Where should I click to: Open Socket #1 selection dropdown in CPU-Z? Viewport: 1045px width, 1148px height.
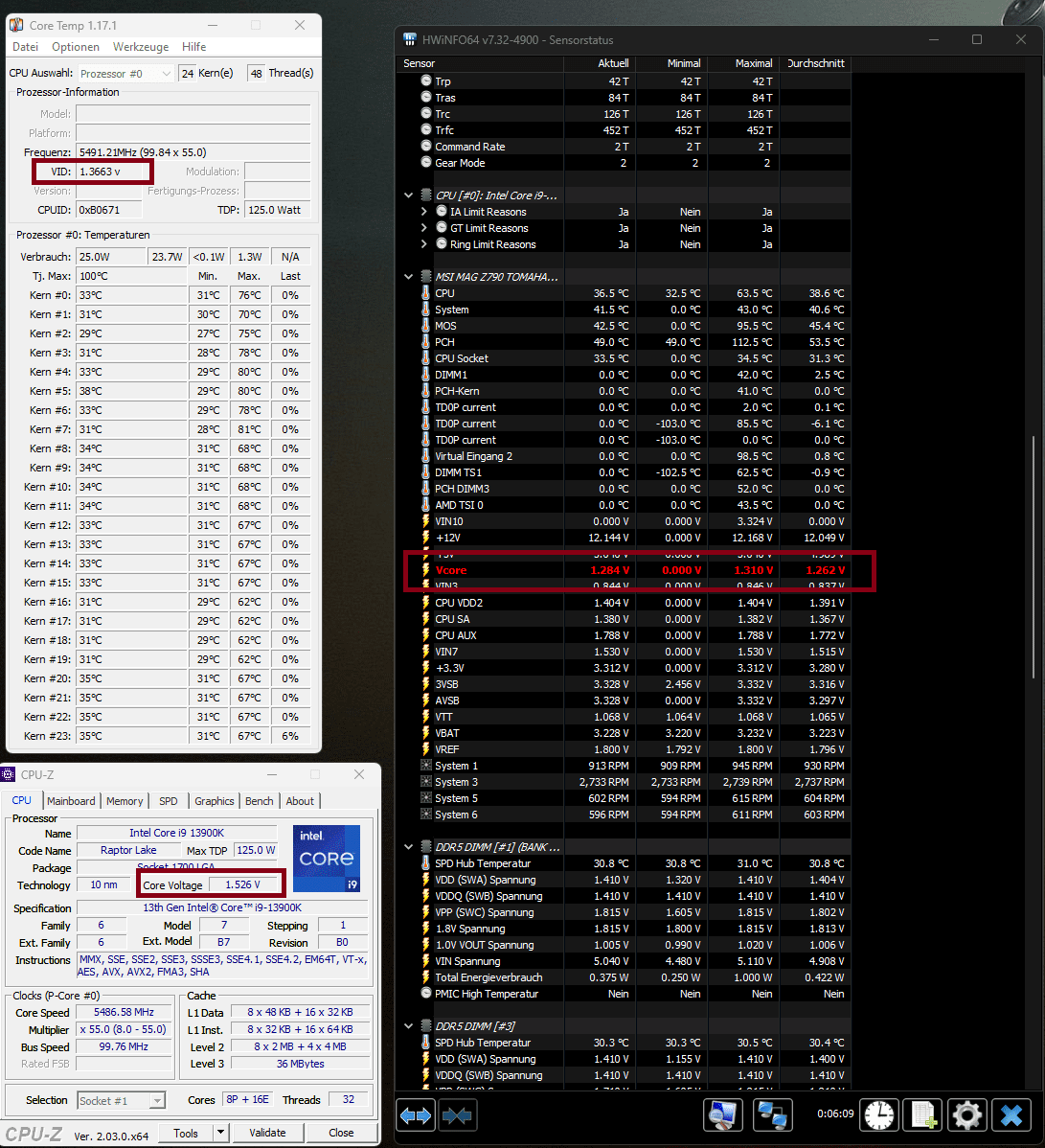tap(122, 1100)
